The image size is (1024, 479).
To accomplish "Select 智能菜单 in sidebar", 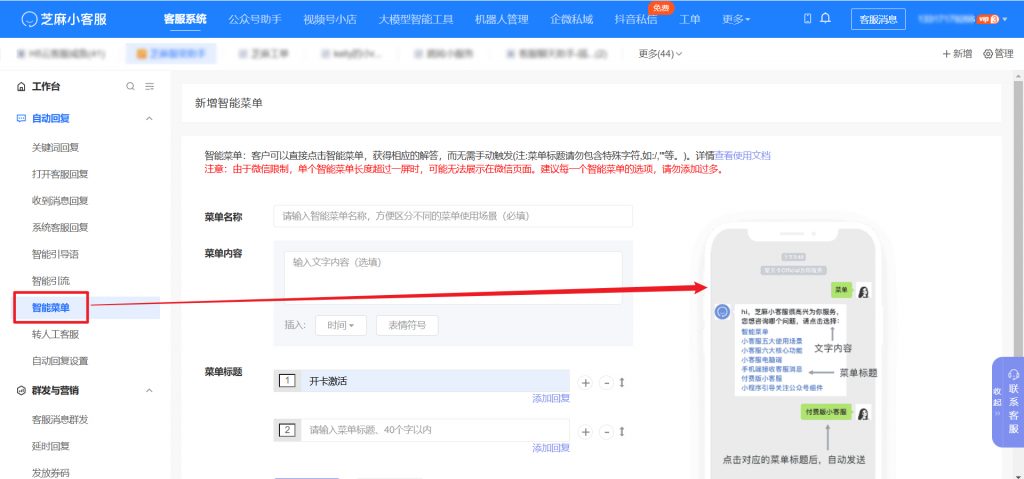I will click(x=51, y=308).
